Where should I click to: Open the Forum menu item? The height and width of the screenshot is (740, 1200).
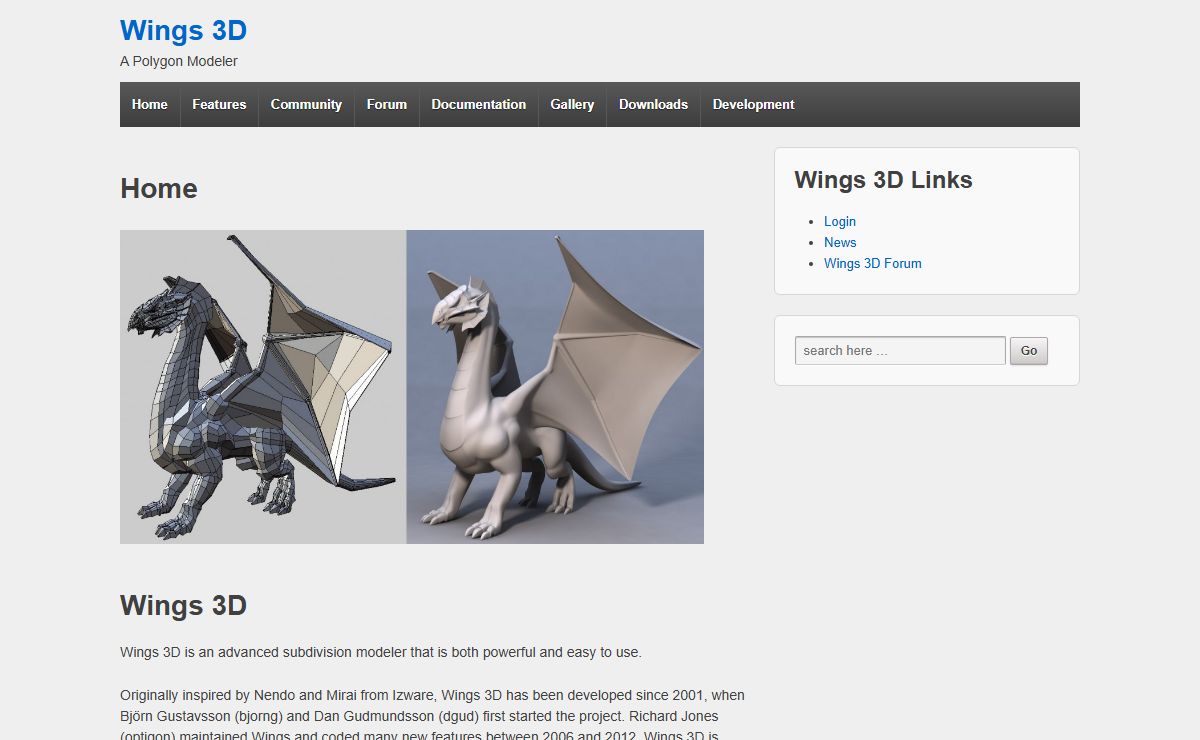click(387, 104)
